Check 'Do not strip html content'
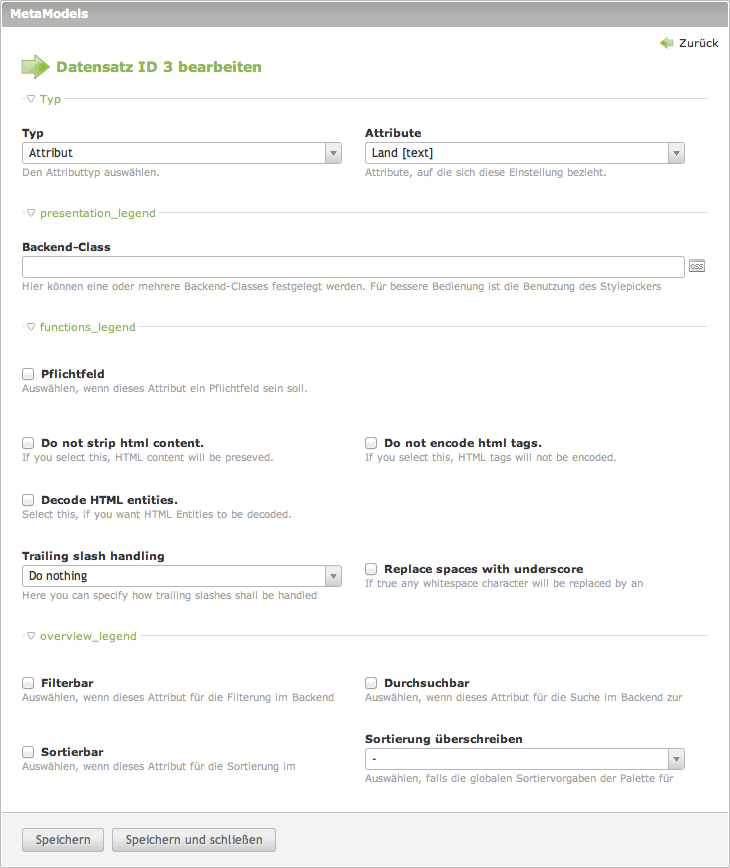 point(28,443)
